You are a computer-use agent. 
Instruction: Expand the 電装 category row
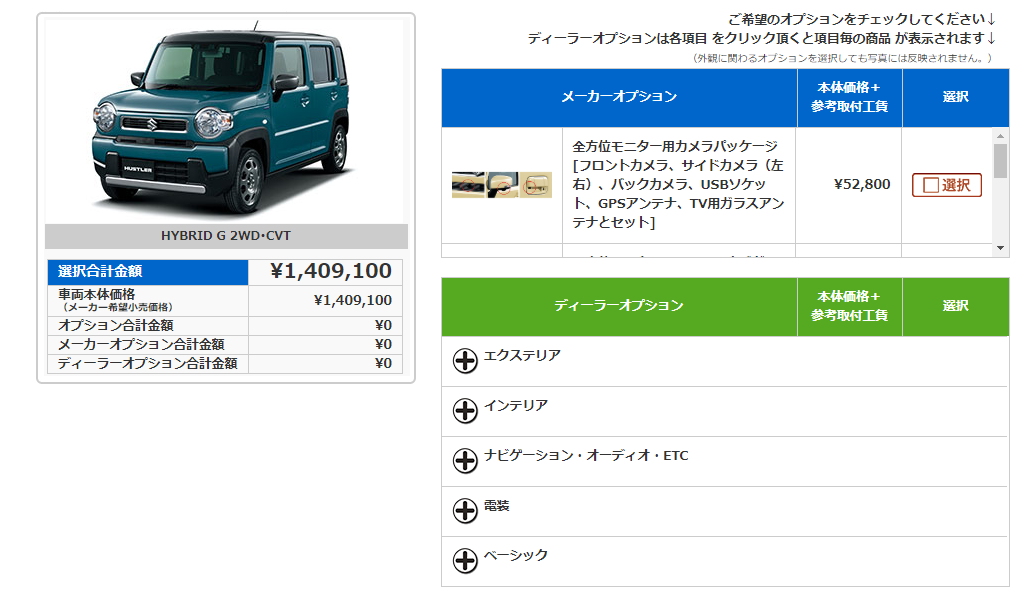click(497, 506)
